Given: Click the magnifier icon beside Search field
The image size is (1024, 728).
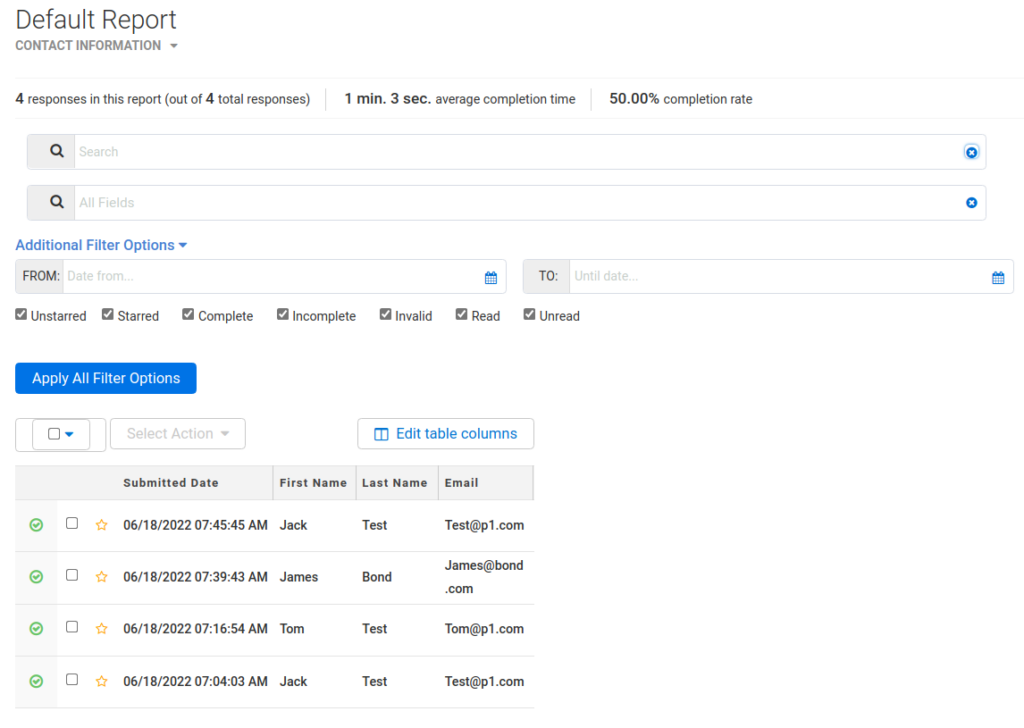Looking at the screenshot, I should click(57, 152).
